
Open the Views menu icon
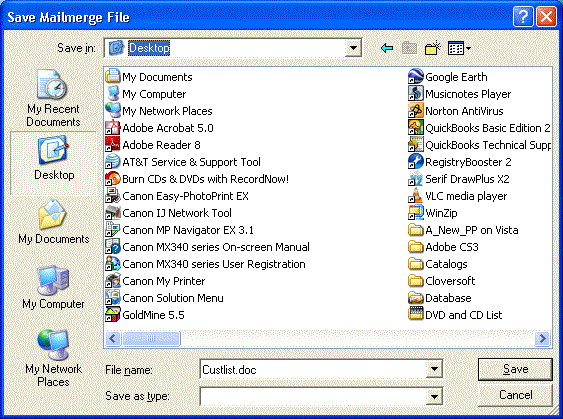tap(459, 48)
